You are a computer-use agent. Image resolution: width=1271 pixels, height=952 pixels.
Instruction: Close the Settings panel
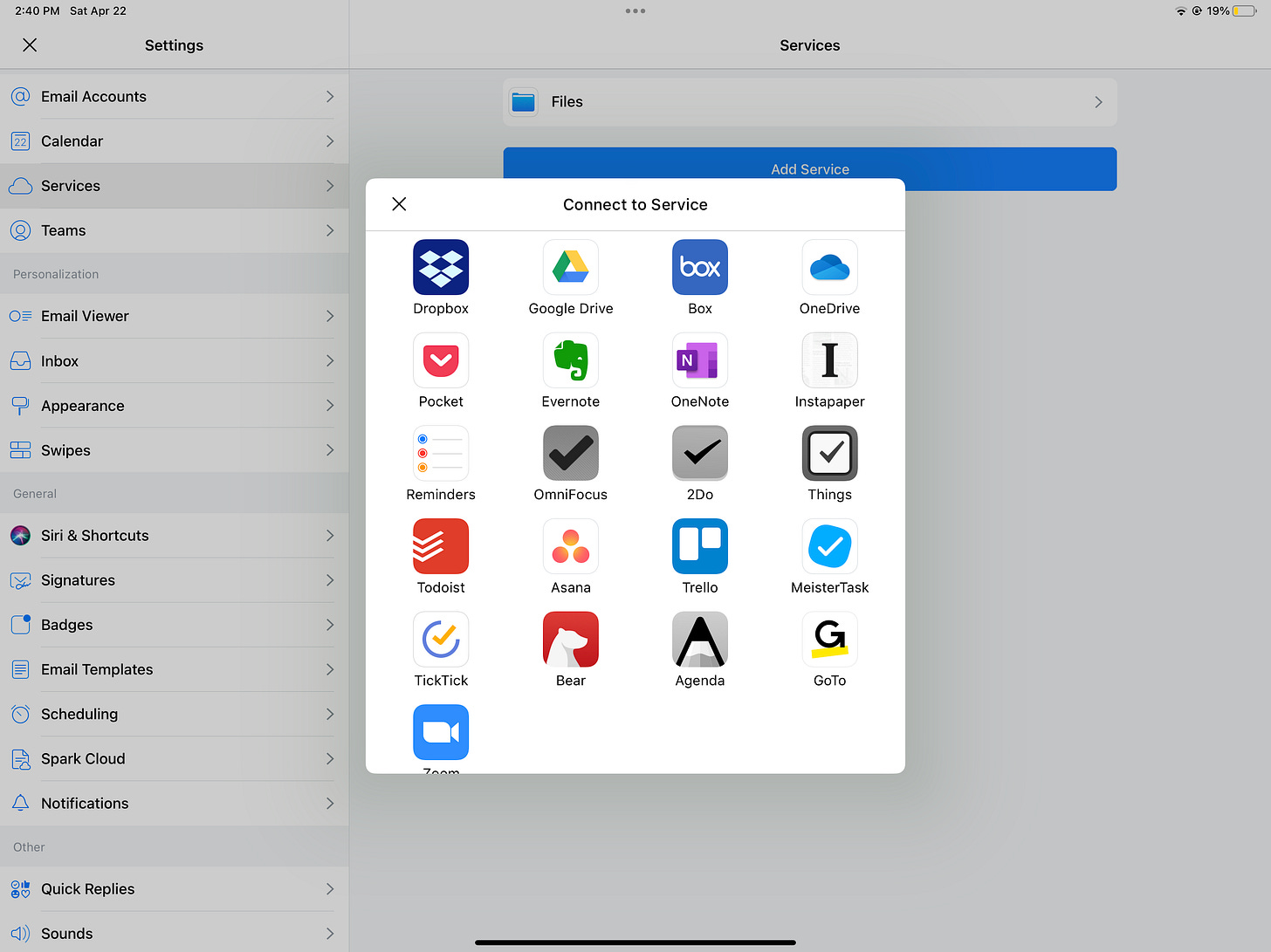[x=30, y=45]
